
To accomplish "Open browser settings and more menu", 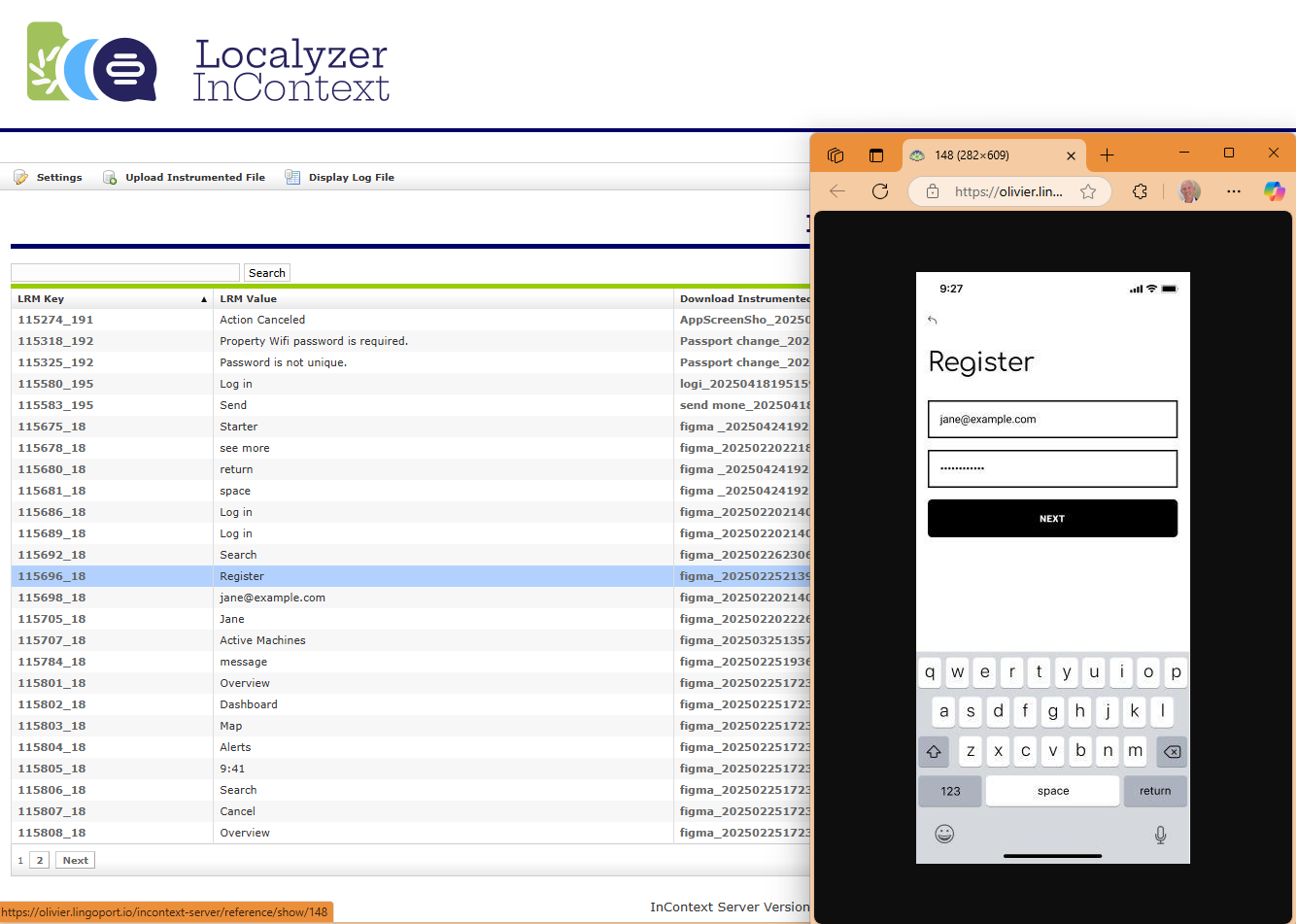I will (1234, 191).
